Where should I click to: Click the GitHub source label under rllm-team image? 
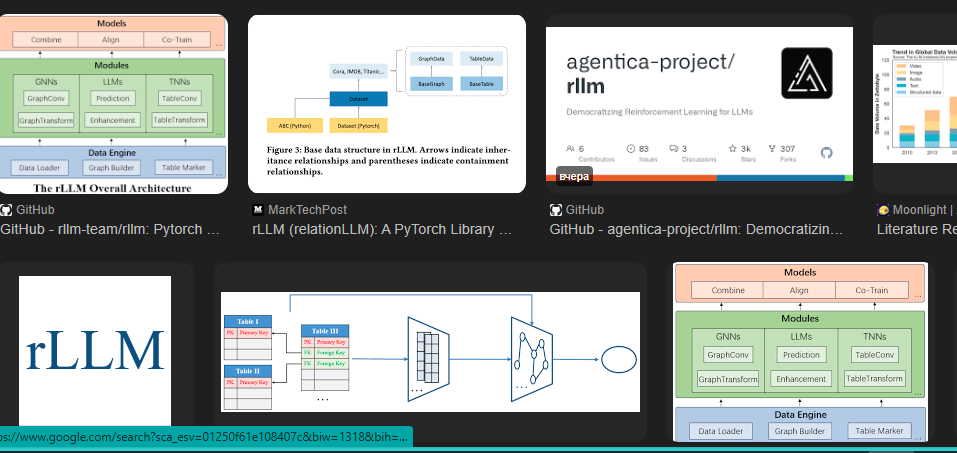tap(35, 210)
